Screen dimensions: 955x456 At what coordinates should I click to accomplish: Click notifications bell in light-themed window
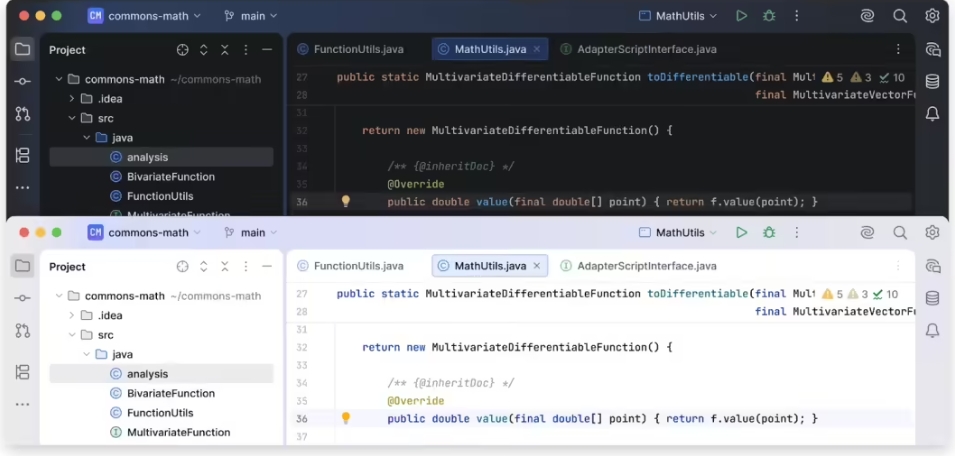coord(932,330)
